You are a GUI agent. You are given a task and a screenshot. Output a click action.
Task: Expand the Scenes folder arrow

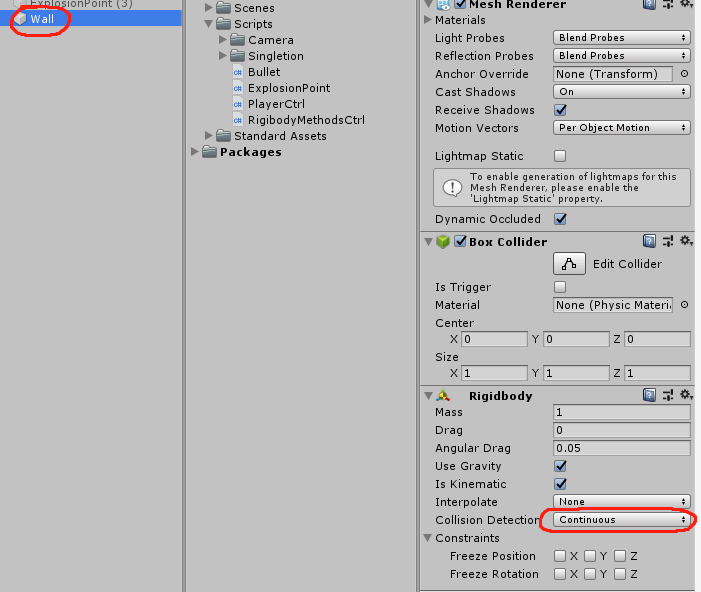pyautogui.click(x=208, y=8)
